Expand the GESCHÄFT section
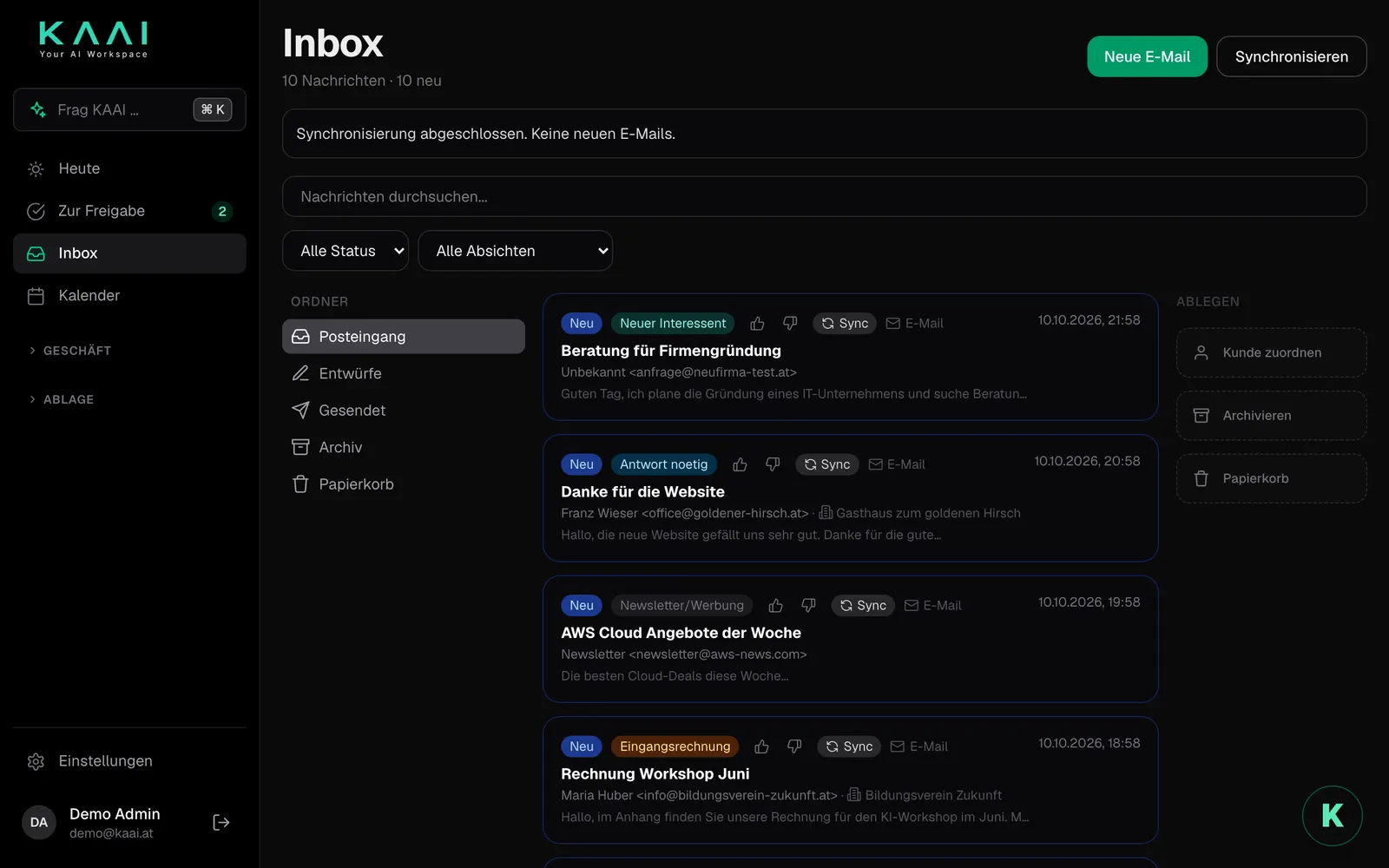Screen dimensions: 1389x868 click(70, 351)
